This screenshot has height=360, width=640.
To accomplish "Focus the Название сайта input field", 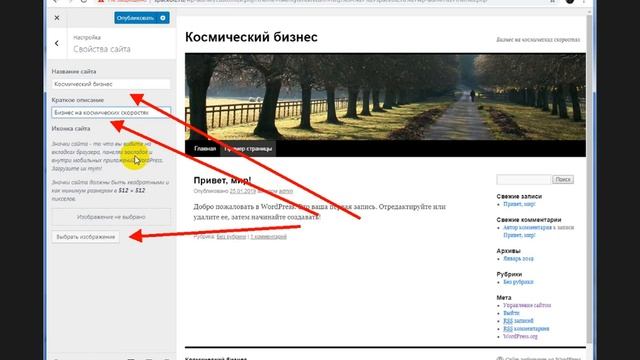I will coord(111,84).
